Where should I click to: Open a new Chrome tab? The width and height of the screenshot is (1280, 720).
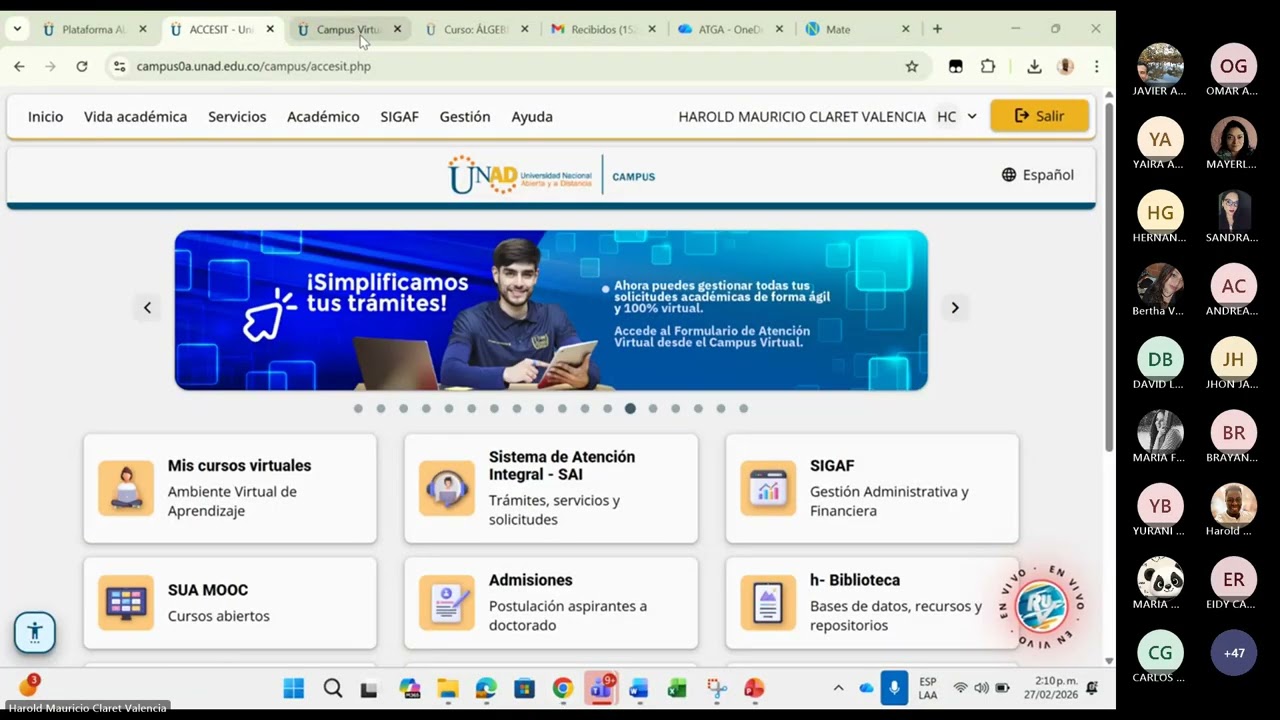point(937,29)
